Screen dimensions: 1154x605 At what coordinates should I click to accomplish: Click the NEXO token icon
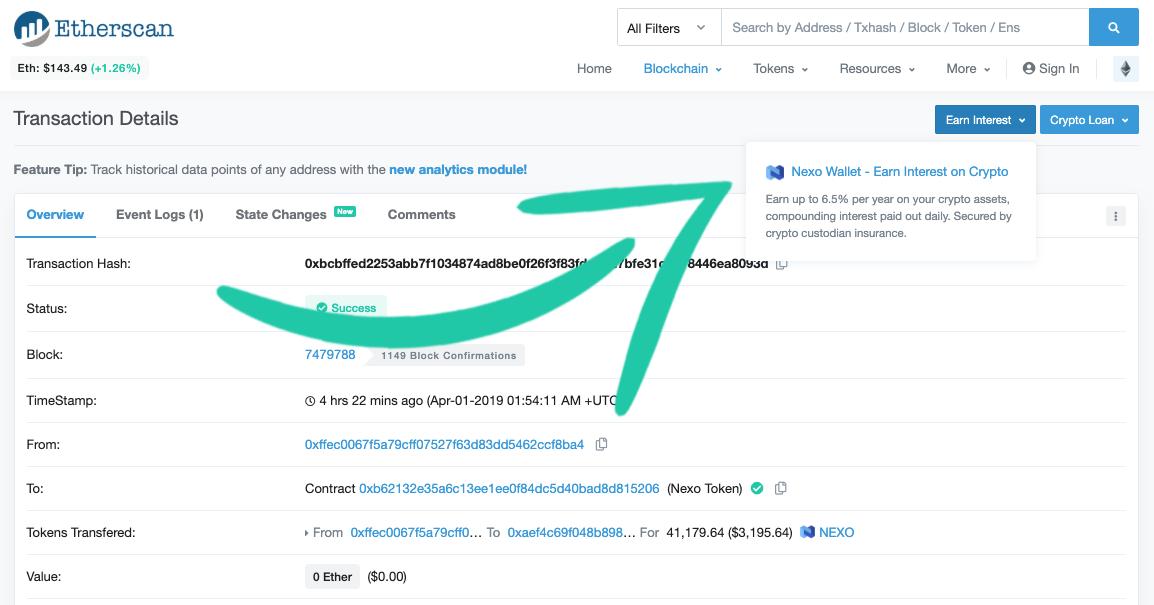pos(807,532)
